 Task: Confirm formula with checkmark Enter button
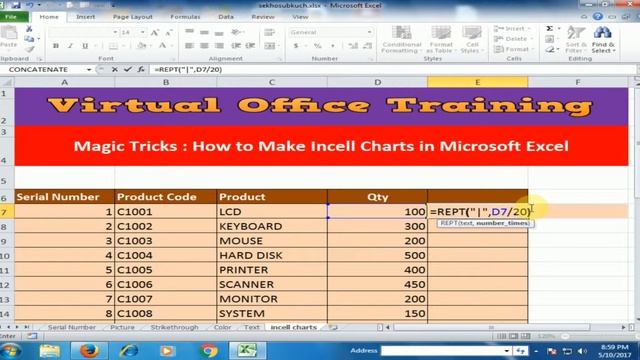(128, 70)
